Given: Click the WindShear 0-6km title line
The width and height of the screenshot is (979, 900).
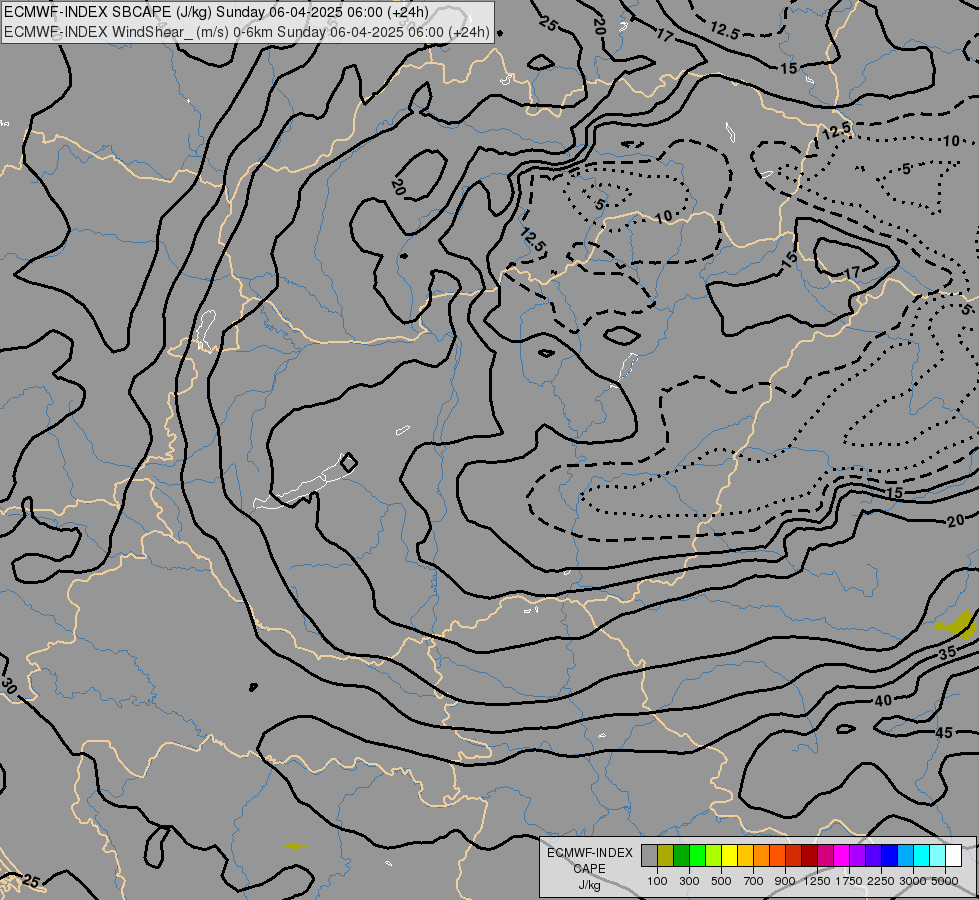Looking at the screenshot, I should pyautogui.click(x=247, y=32).
